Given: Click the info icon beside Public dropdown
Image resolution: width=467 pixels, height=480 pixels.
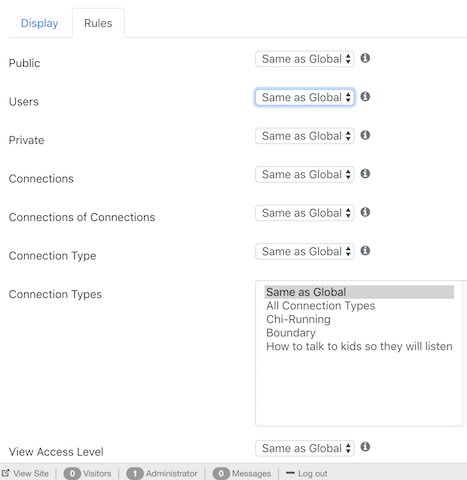Looking at the screenshot, I should click(x=365, y=58).
